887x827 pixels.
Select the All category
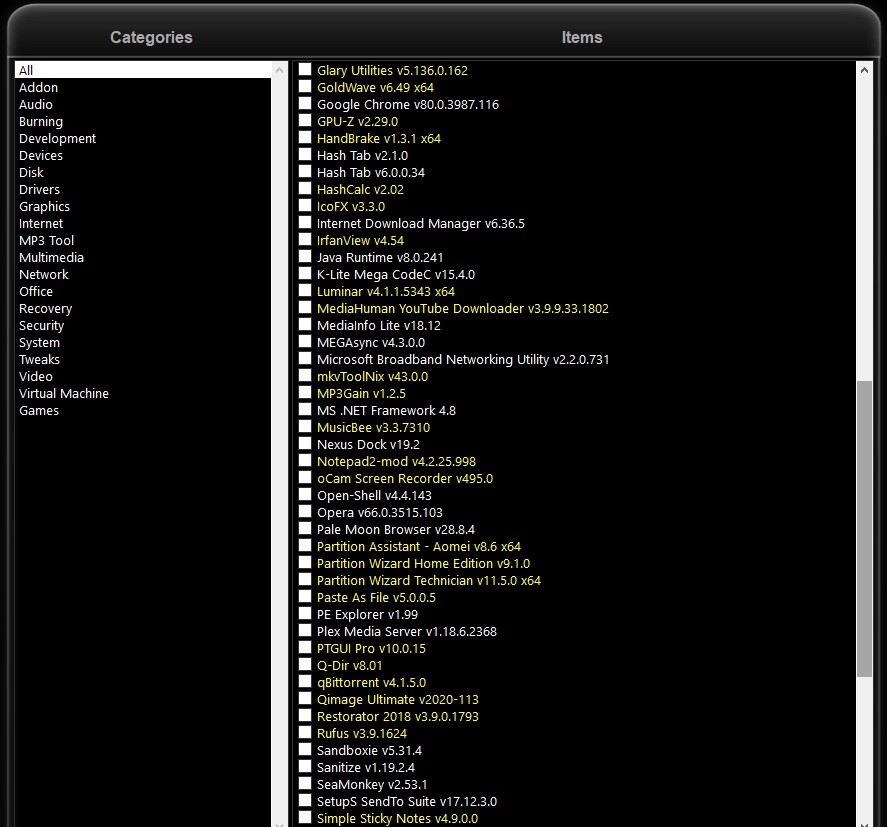(143, 70)
